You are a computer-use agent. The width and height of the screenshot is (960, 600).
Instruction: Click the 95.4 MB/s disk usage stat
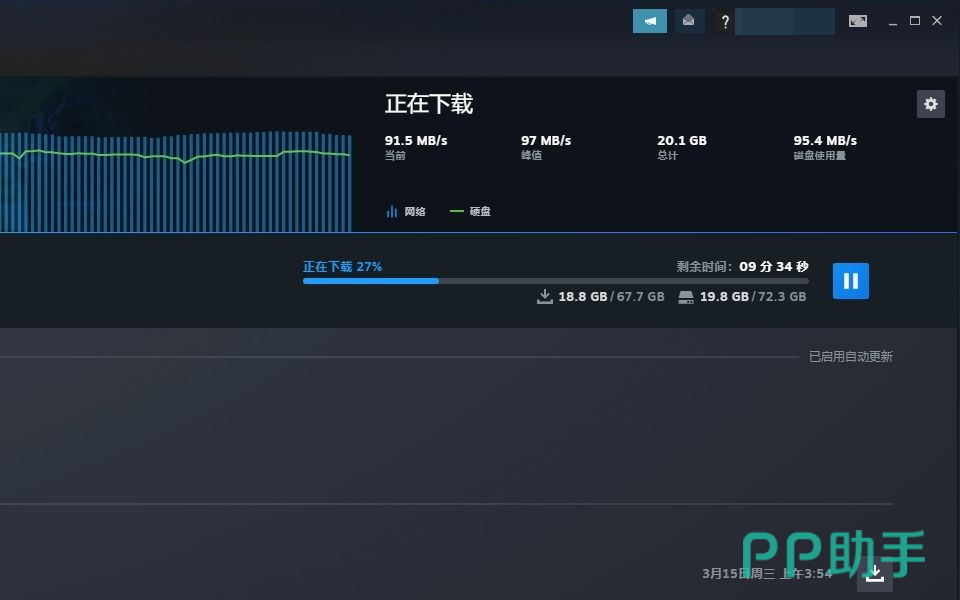click(825, 141)
